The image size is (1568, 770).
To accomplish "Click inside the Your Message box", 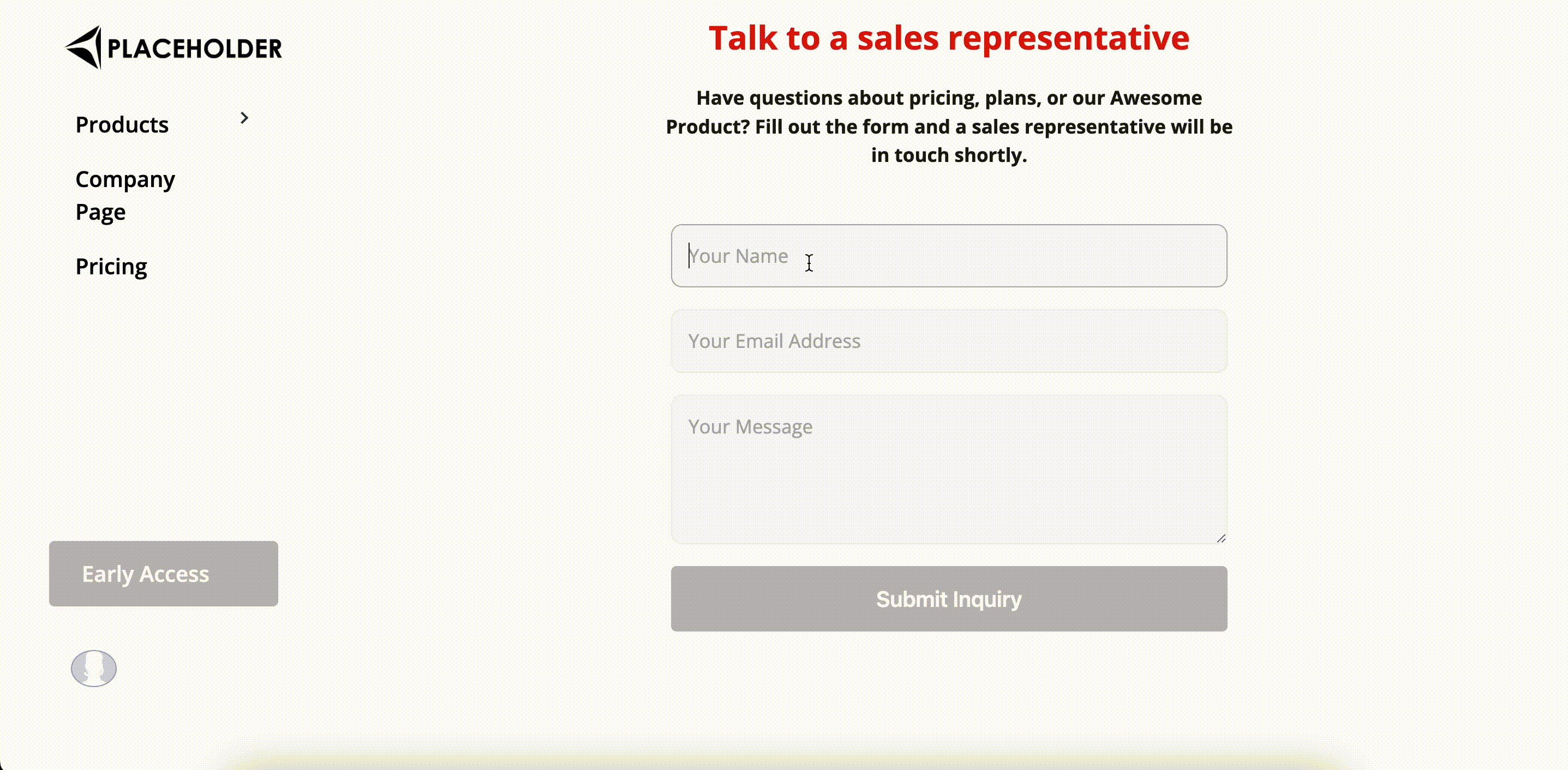I will click(x=948, y=468).
